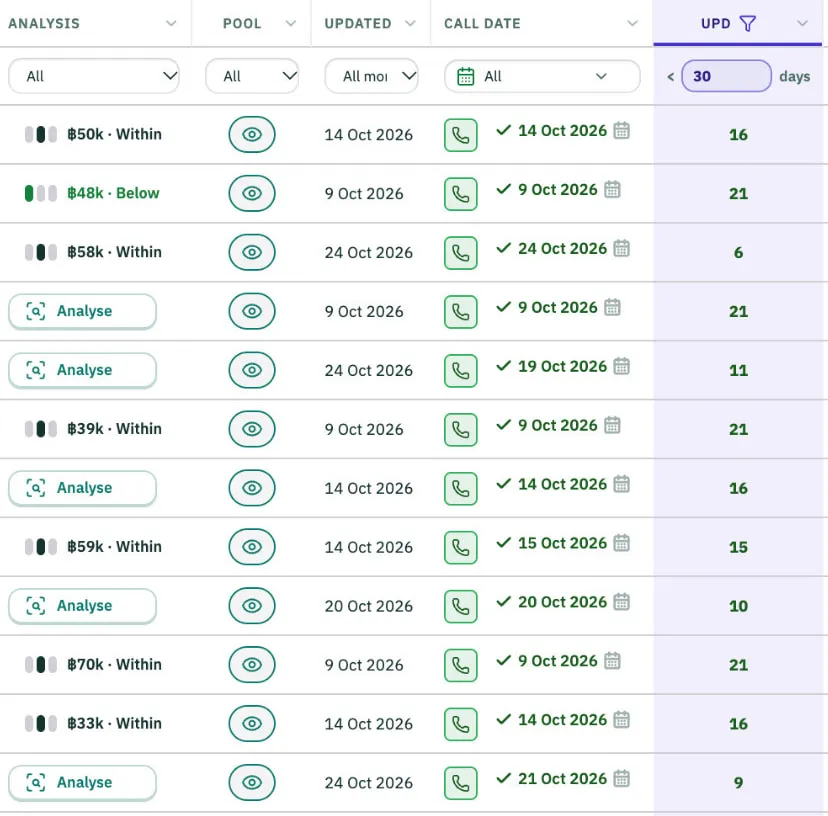Click Analyse in the row with 19 Oct call date

point(82,370)
